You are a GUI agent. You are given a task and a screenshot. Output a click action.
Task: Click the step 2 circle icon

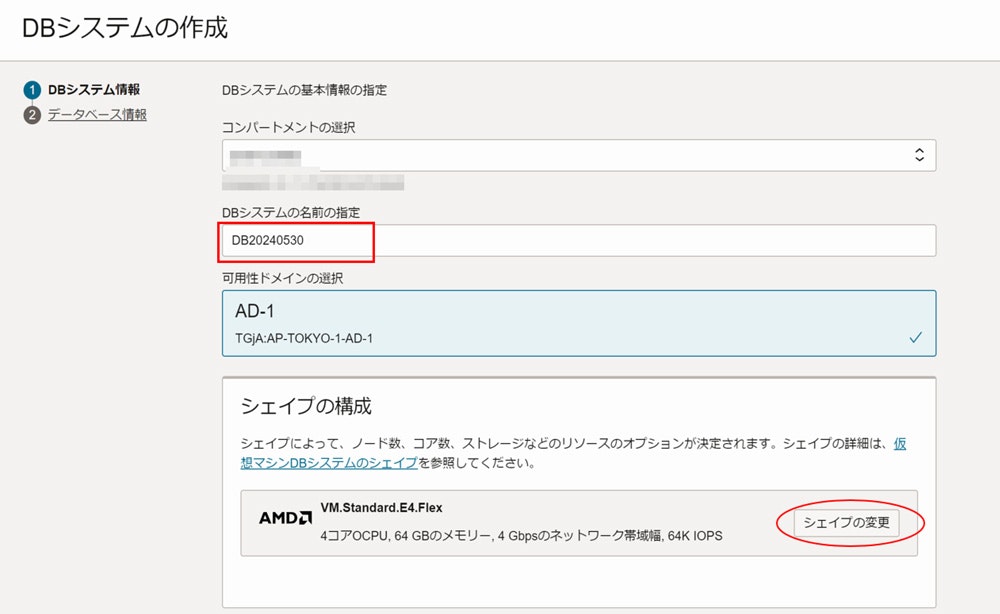tap(32, 115)
